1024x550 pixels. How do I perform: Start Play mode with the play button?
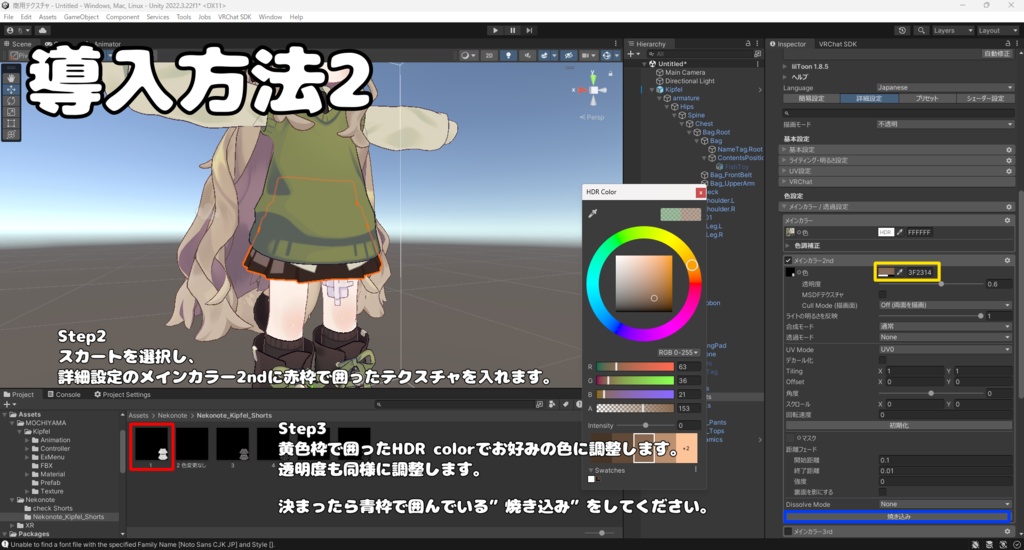tap(495, 30)
